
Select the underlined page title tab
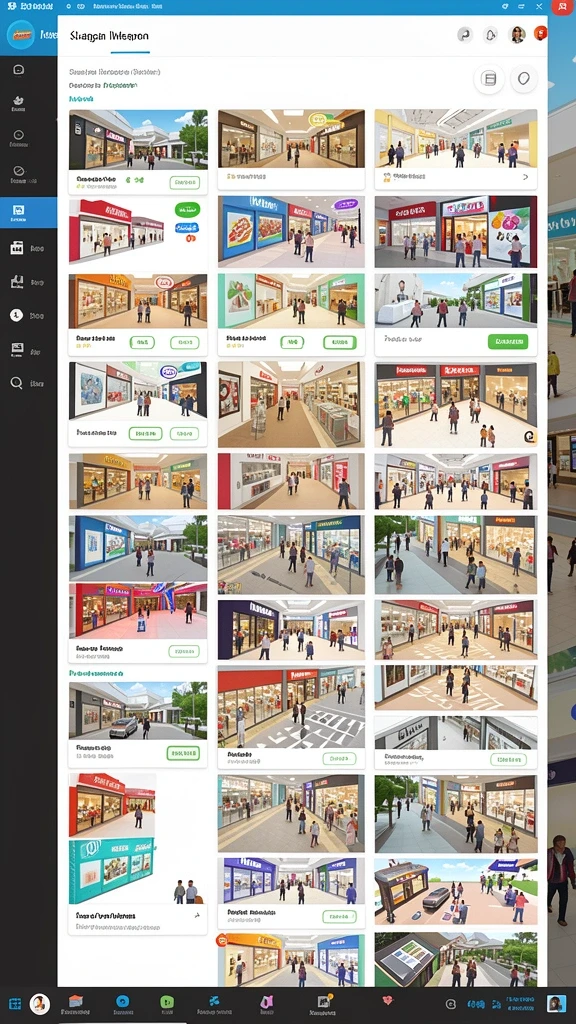pyautogui.click(x=109, y=37)
